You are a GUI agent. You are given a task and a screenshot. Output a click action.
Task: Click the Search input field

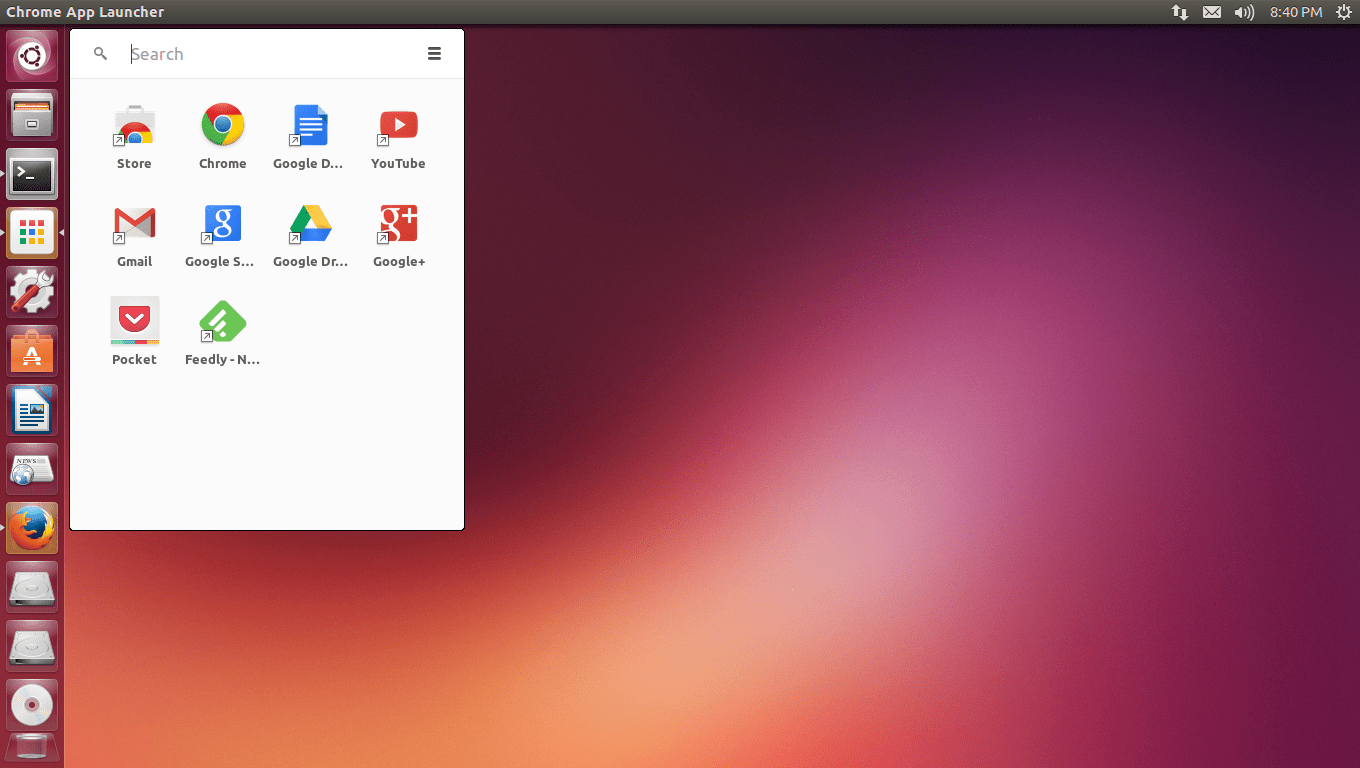point(270,54)
